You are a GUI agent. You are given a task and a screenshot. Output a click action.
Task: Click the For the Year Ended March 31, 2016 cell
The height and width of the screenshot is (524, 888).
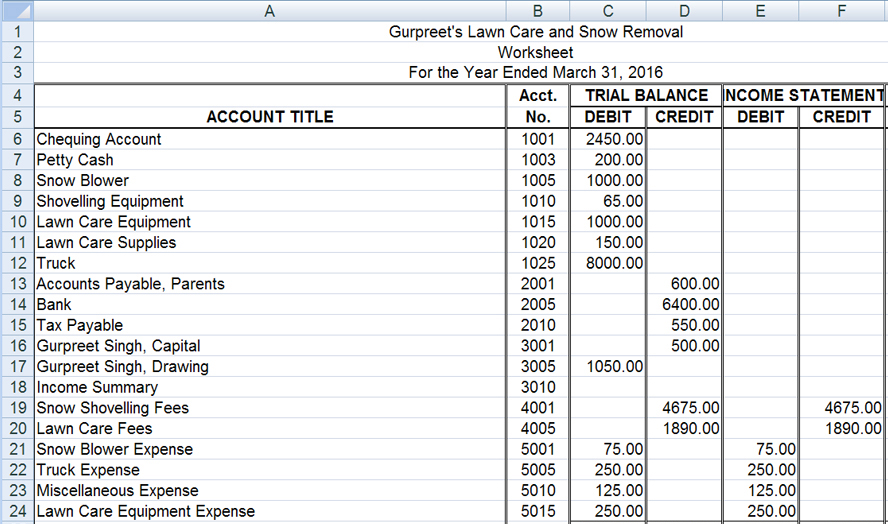pos(536,73)
